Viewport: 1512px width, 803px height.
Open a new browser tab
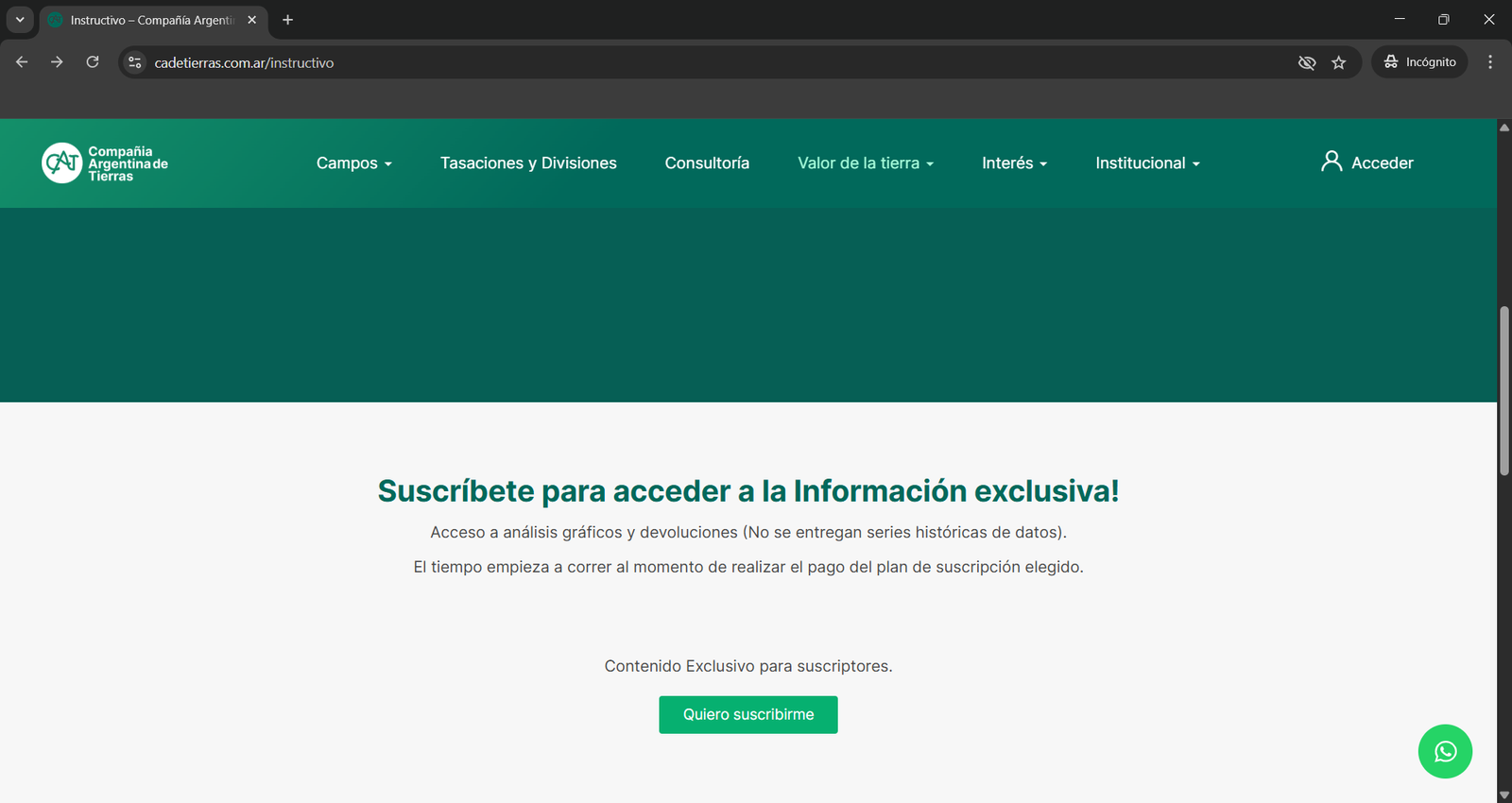point(288,20)
